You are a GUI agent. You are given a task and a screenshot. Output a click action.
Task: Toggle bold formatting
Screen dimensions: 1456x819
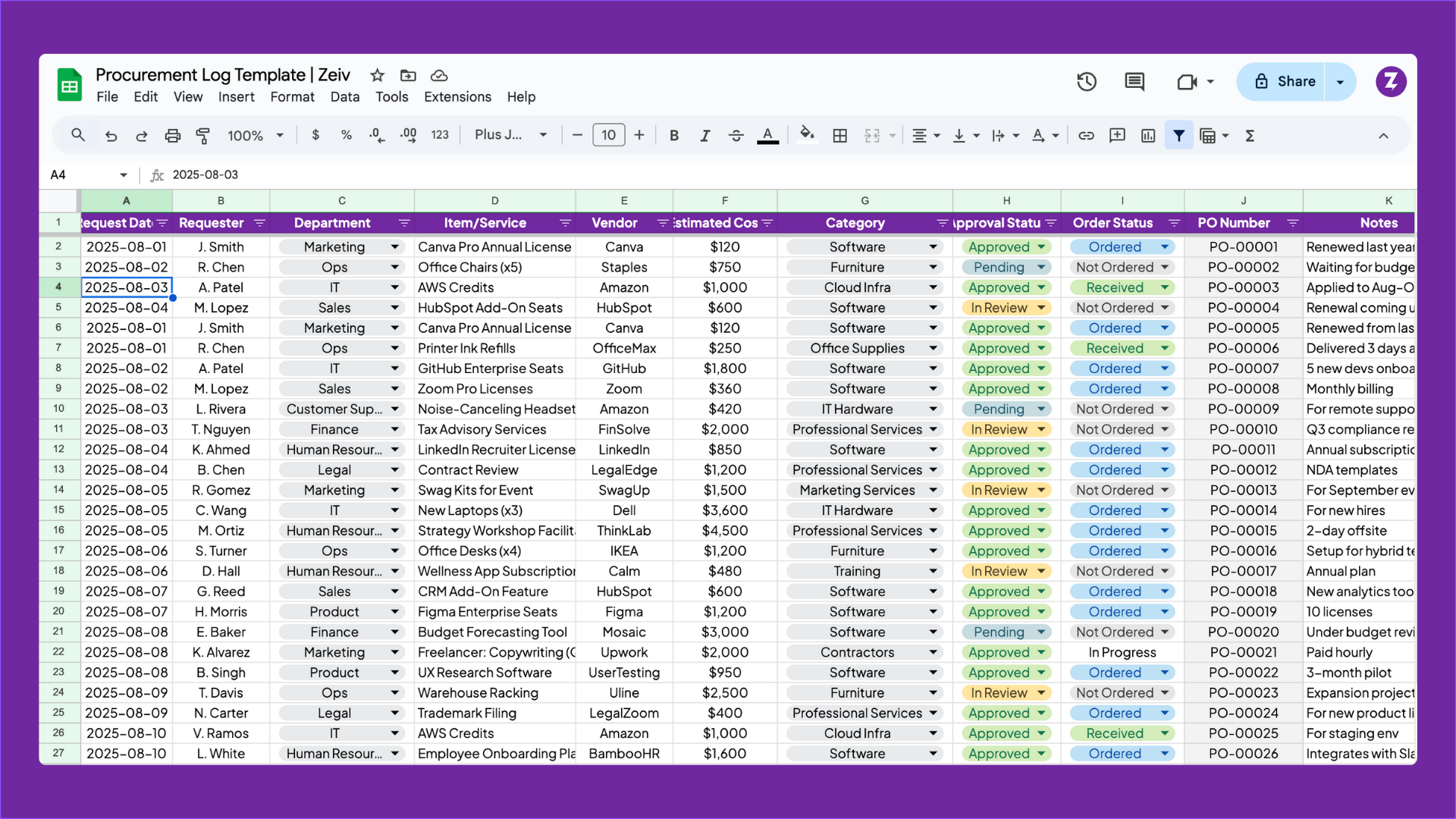coord(673,135)
